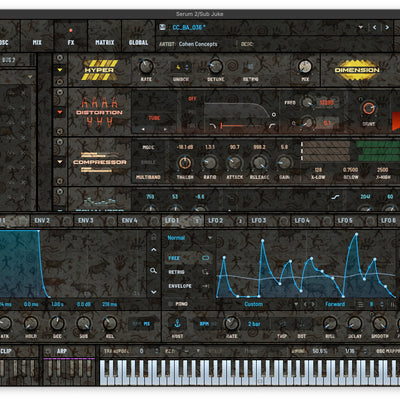The width and height of the screenshot is (400, 400).
Task: Collapse the Hyper module yellow arrow
Action: click(x=60, y=70)
